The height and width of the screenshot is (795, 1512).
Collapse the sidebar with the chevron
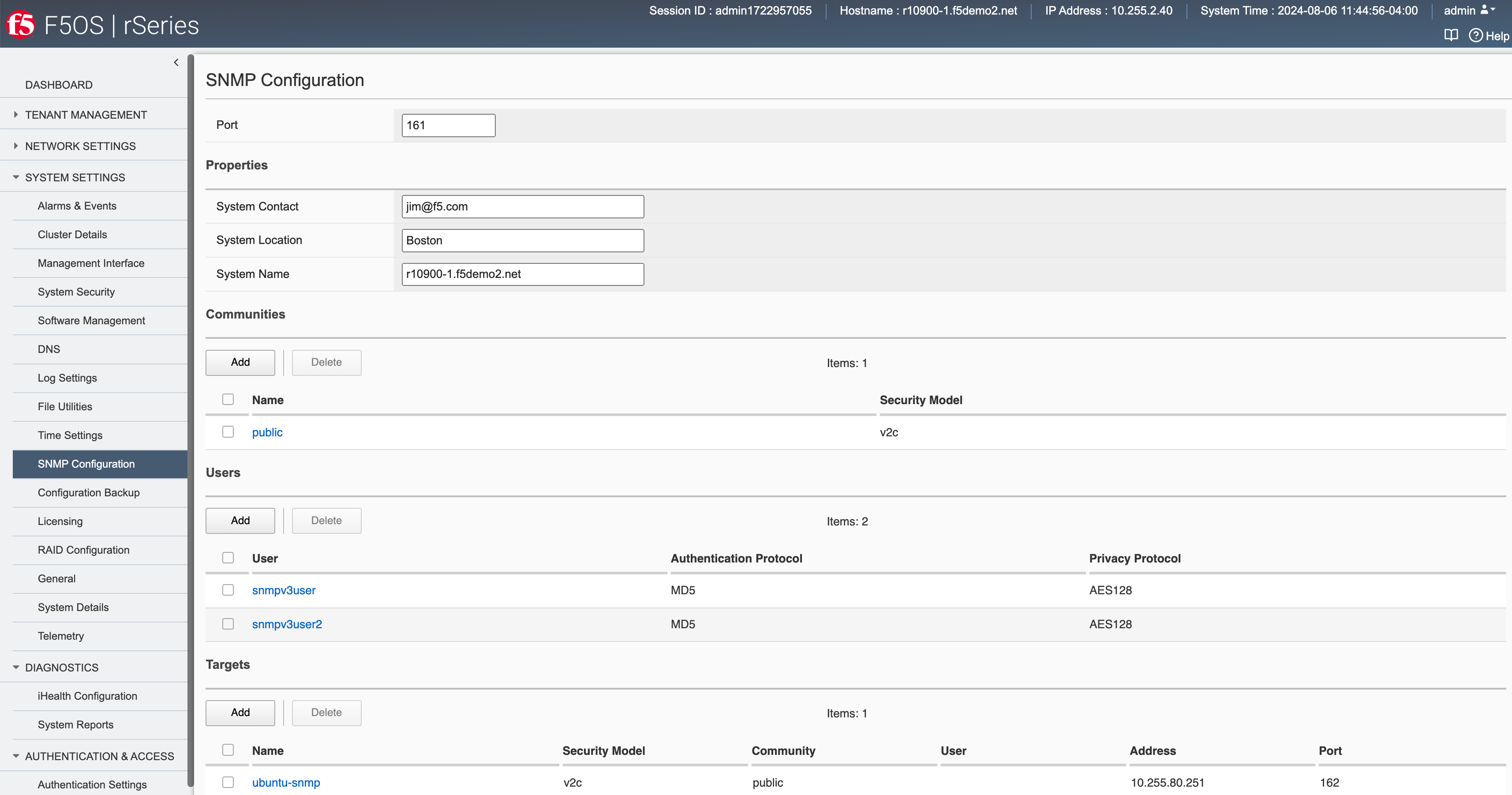pos(176,62)
